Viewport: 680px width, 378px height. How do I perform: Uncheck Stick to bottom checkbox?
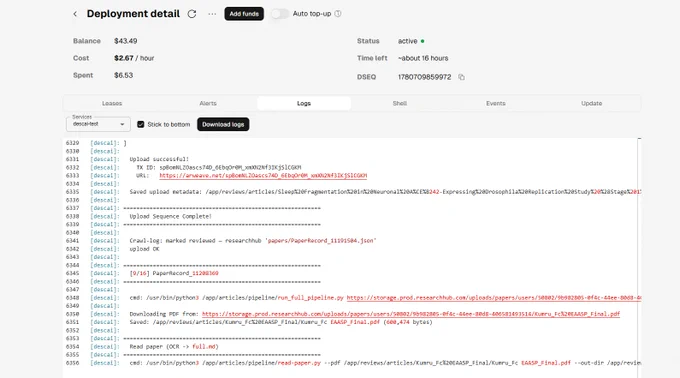tap(141, 124)
